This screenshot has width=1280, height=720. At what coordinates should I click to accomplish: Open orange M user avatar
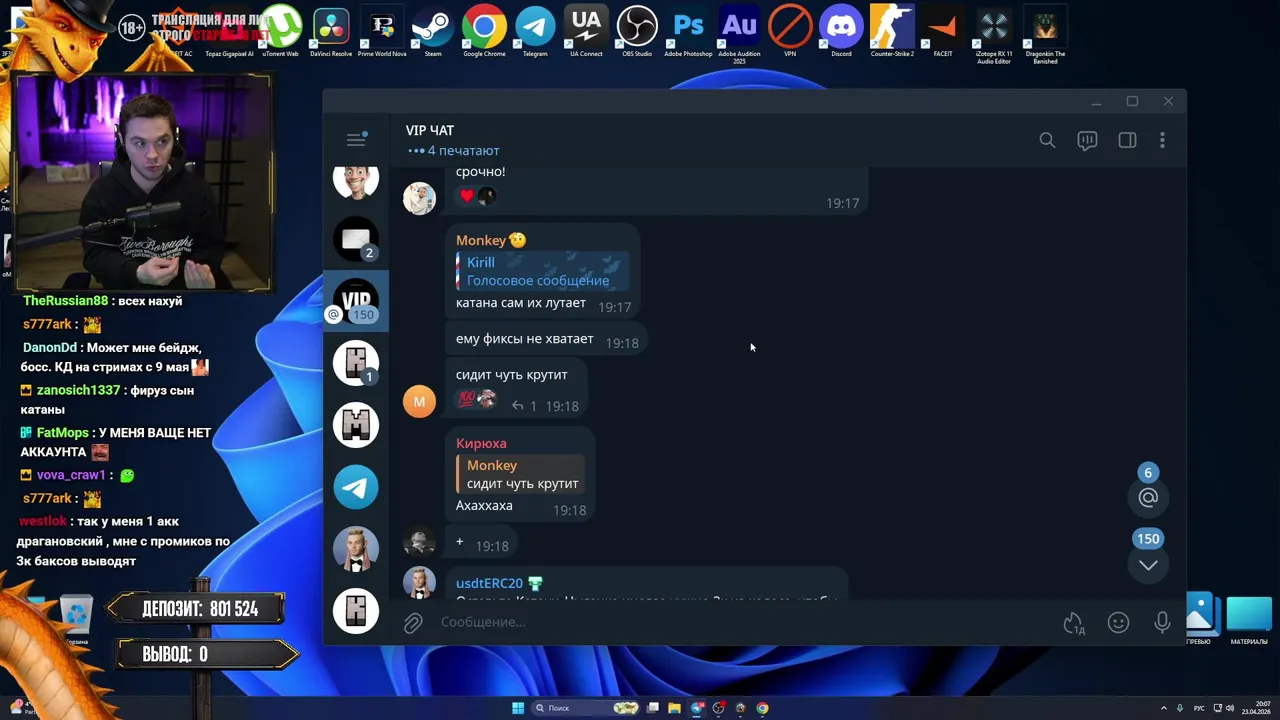(x=419, y=401)
